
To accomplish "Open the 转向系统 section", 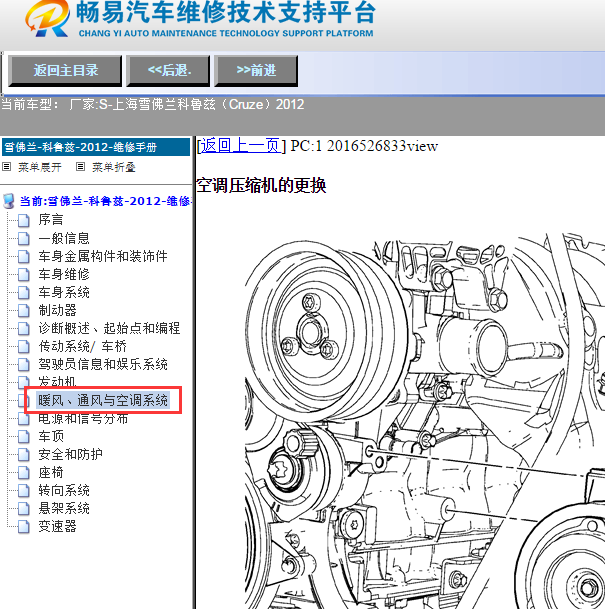I will point(64,490).
